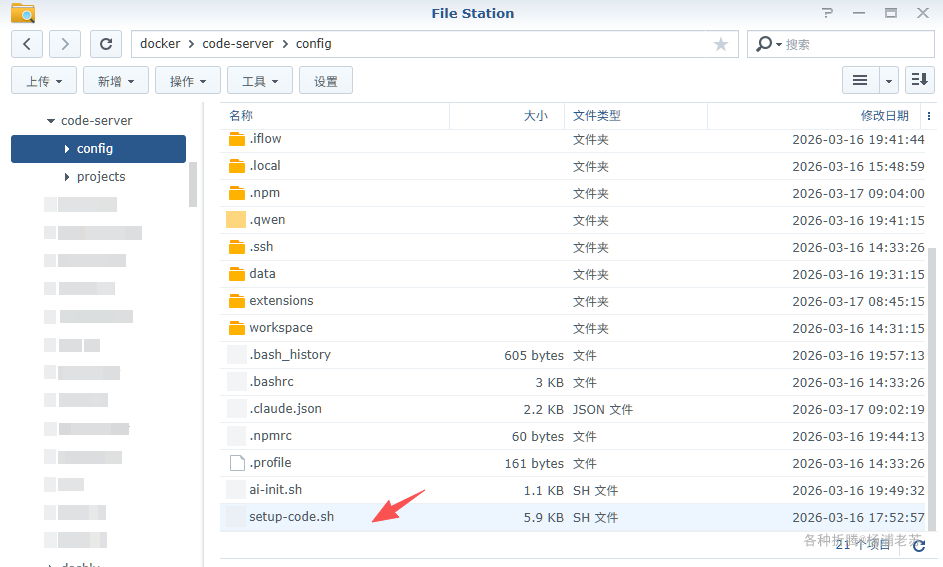The height and width of the screenshot is (567, 943).
Task: Select the projects folder in the tree
Action: point(101,177)
